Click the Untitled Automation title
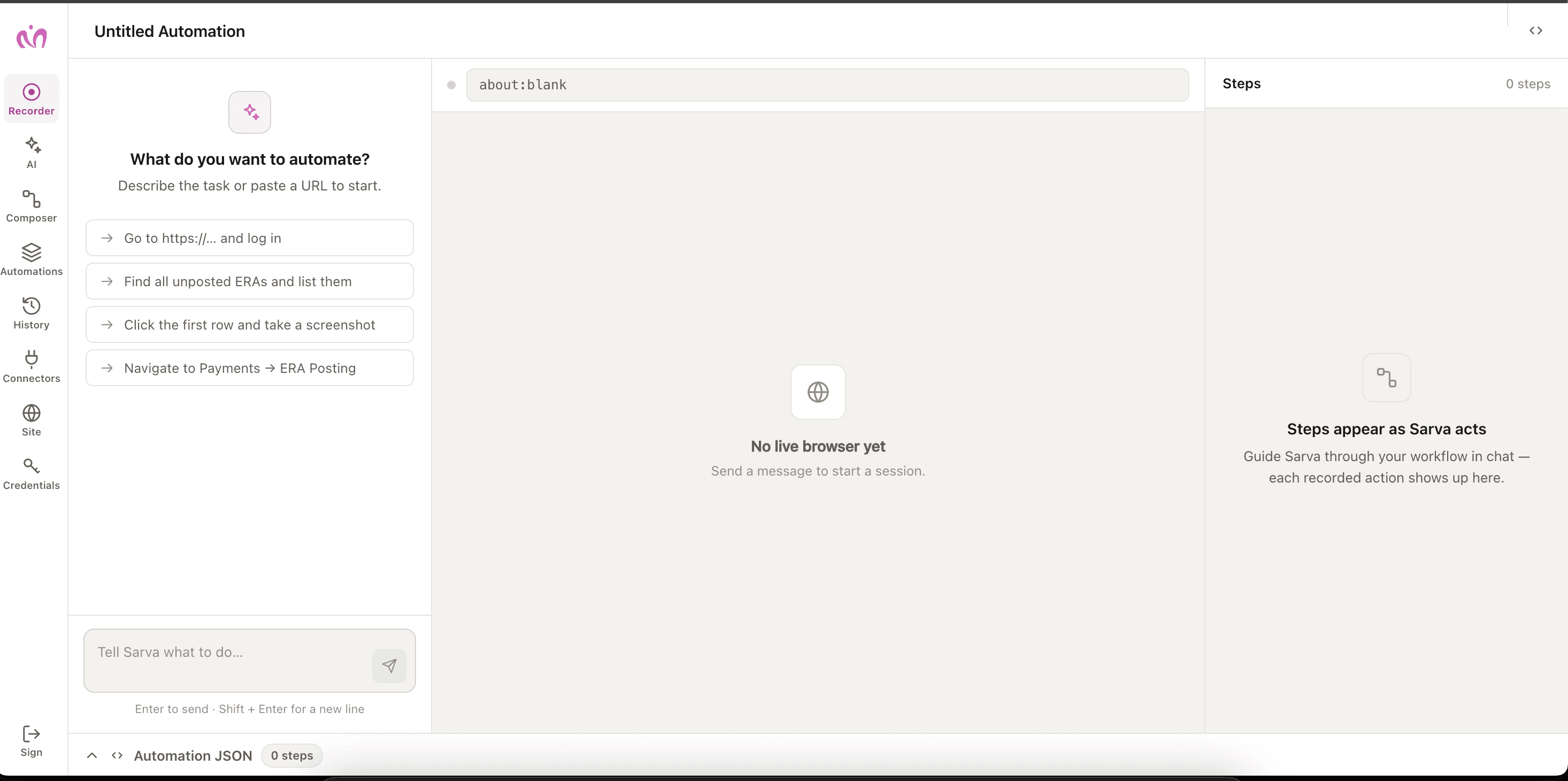This screenshot has height=781, width=1568. coord(170,31)
